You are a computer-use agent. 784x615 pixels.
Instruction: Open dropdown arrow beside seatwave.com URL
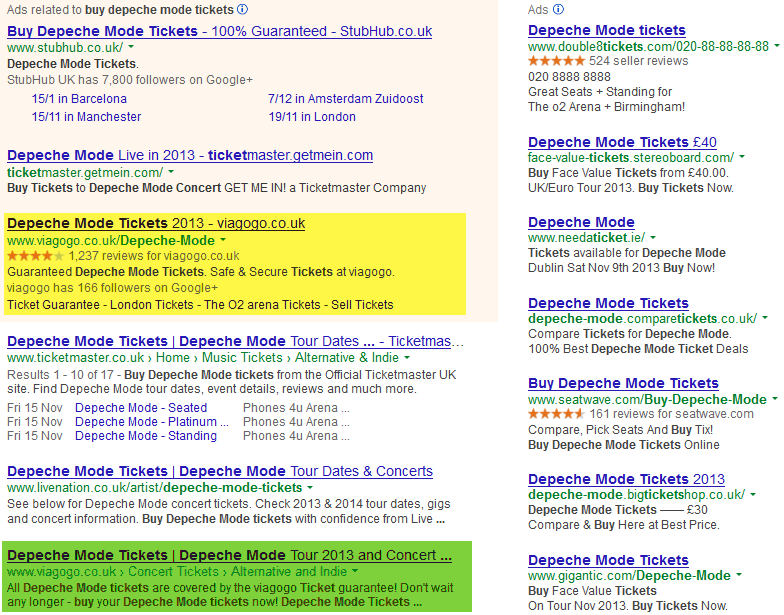pos(775,399)
